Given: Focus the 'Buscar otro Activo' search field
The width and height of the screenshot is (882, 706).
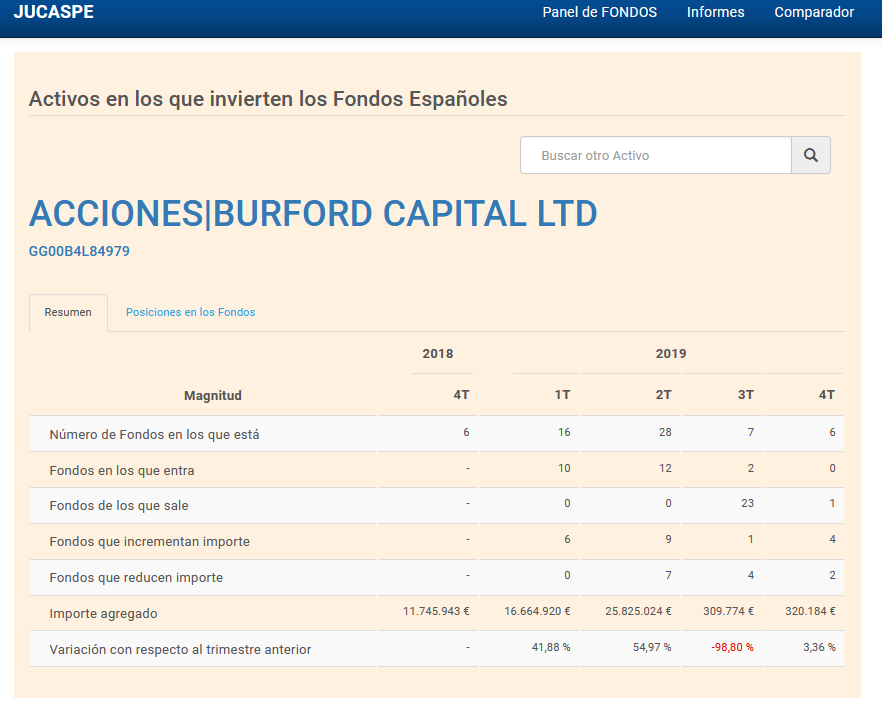Looking at the screenshot, I should pyautogui.click(x=656, y=155).
